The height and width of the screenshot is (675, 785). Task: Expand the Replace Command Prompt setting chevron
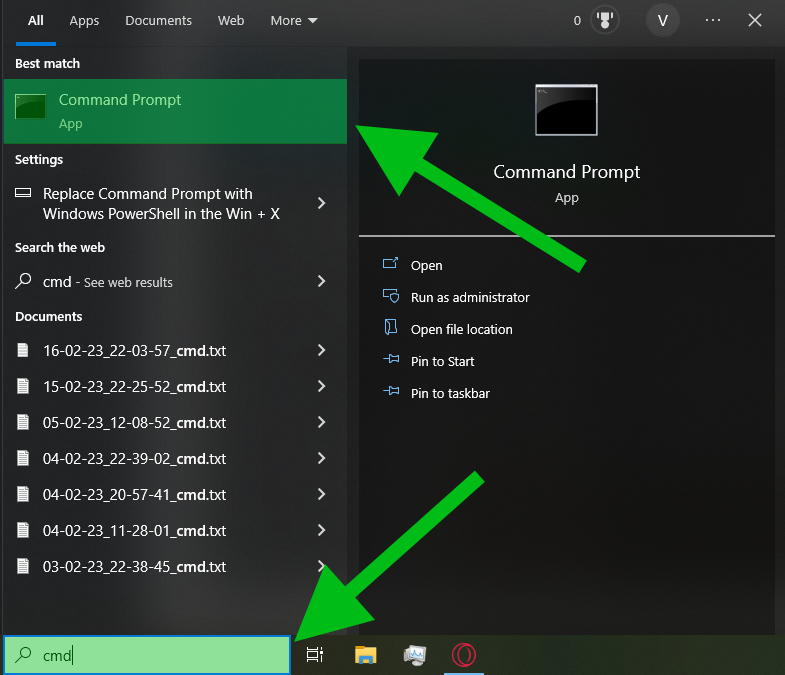(321, 203)
